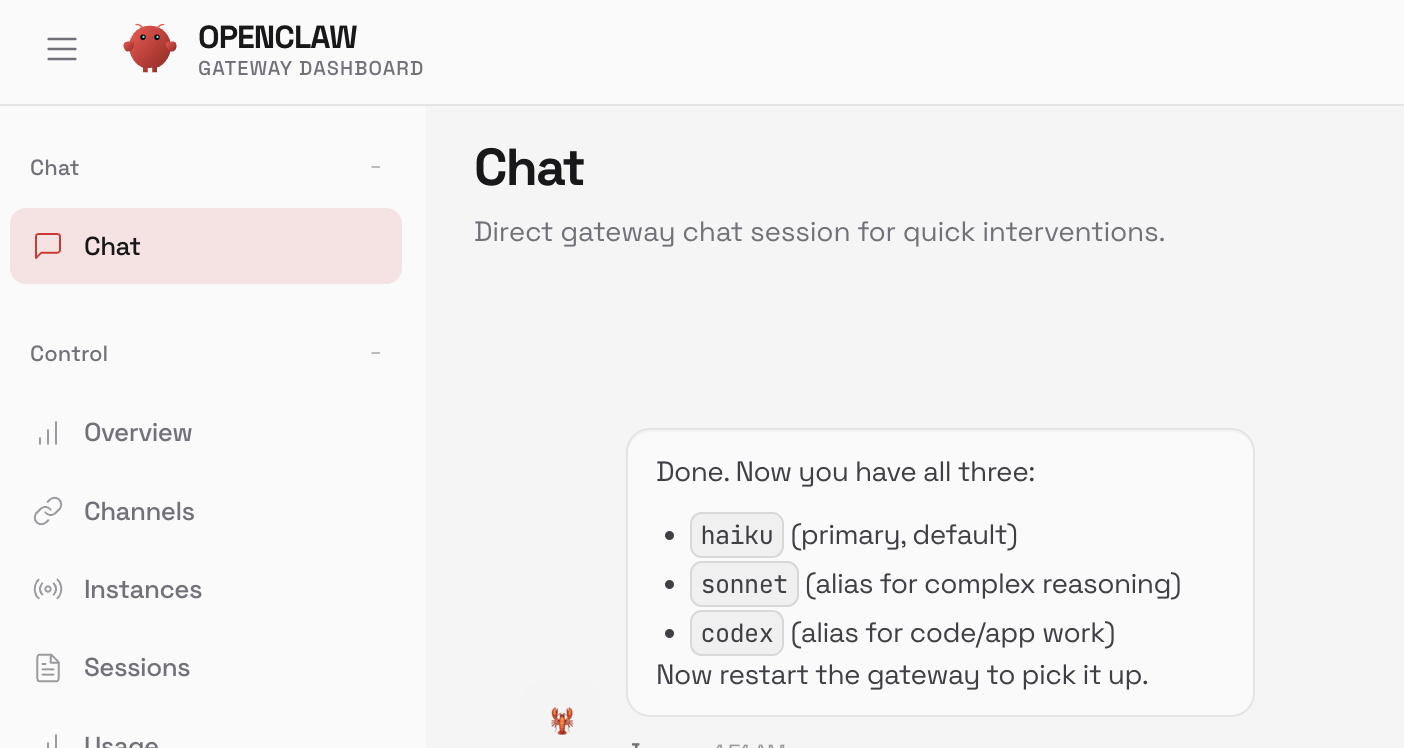Viewport: 1404px width, 748px height.
Task: Click the OPENCLAW header title
Action: pos(278,38)
